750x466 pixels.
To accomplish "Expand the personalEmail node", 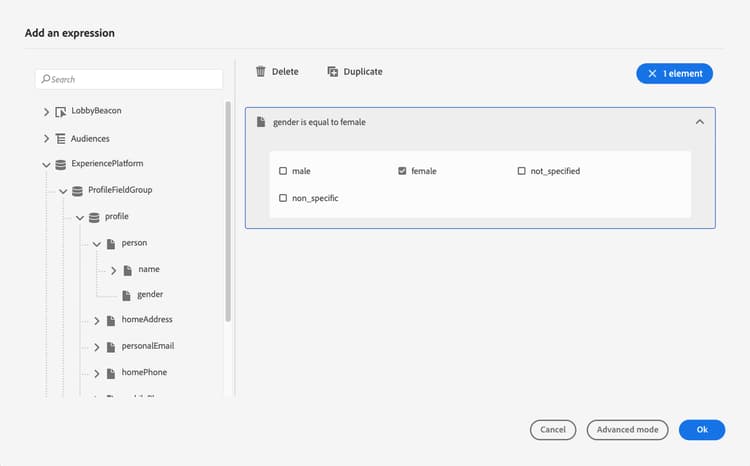I will [97, 347].
